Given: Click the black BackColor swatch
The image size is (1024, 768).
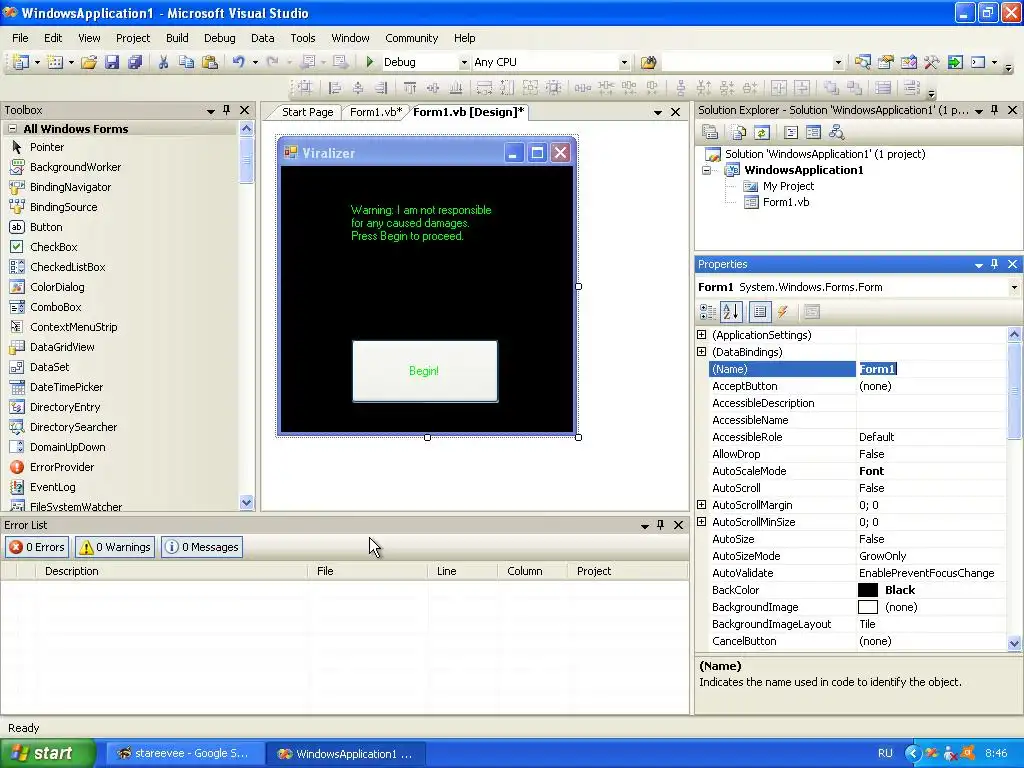Looking at the screenshot, I should (x=868, y=590).
